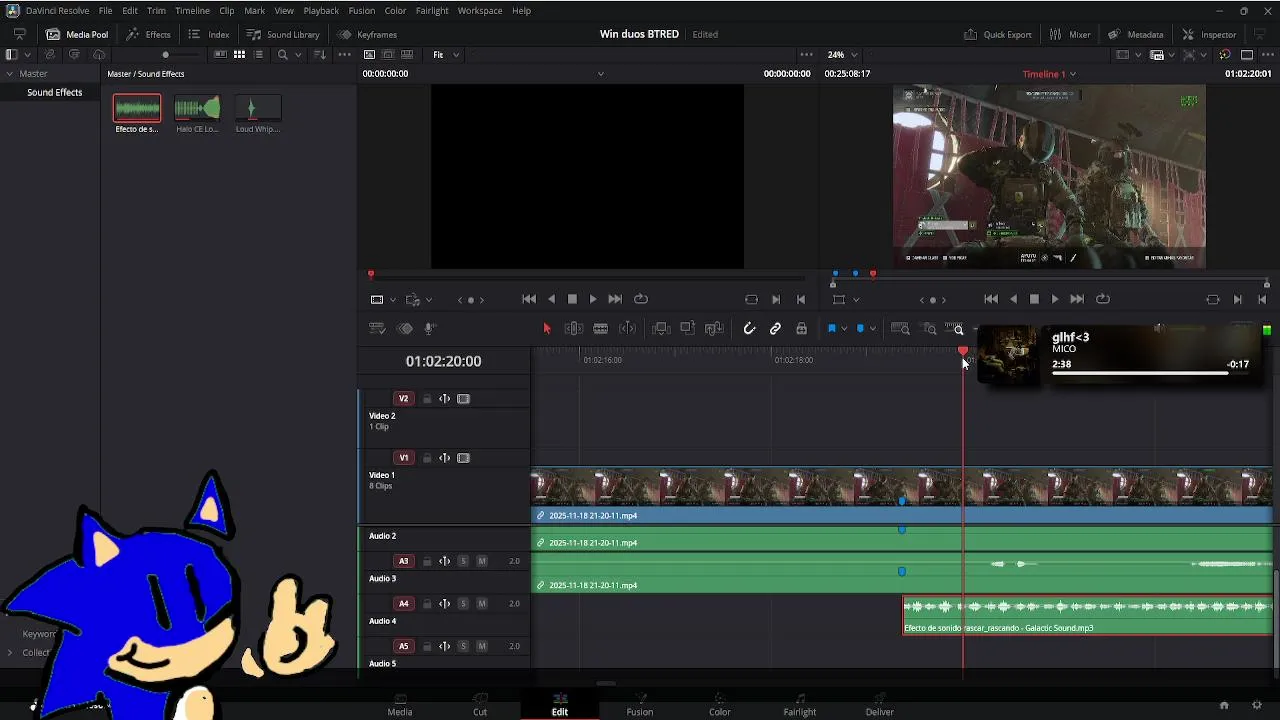Solo the A3 audio track
The height and width of the screenshot is (720, 1280).
pos(463,561)
